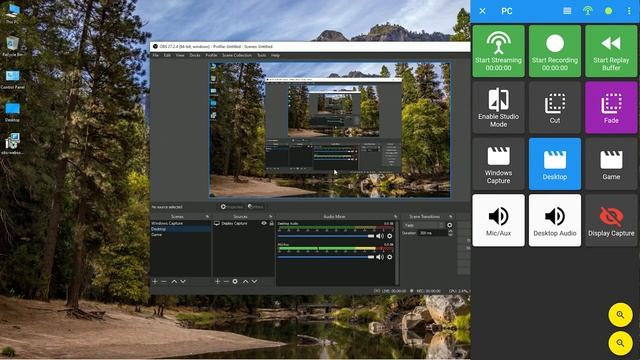The image size is (640, 360).
Task: Open the Scene Collection menu in OBS
Action: [237, 55]
